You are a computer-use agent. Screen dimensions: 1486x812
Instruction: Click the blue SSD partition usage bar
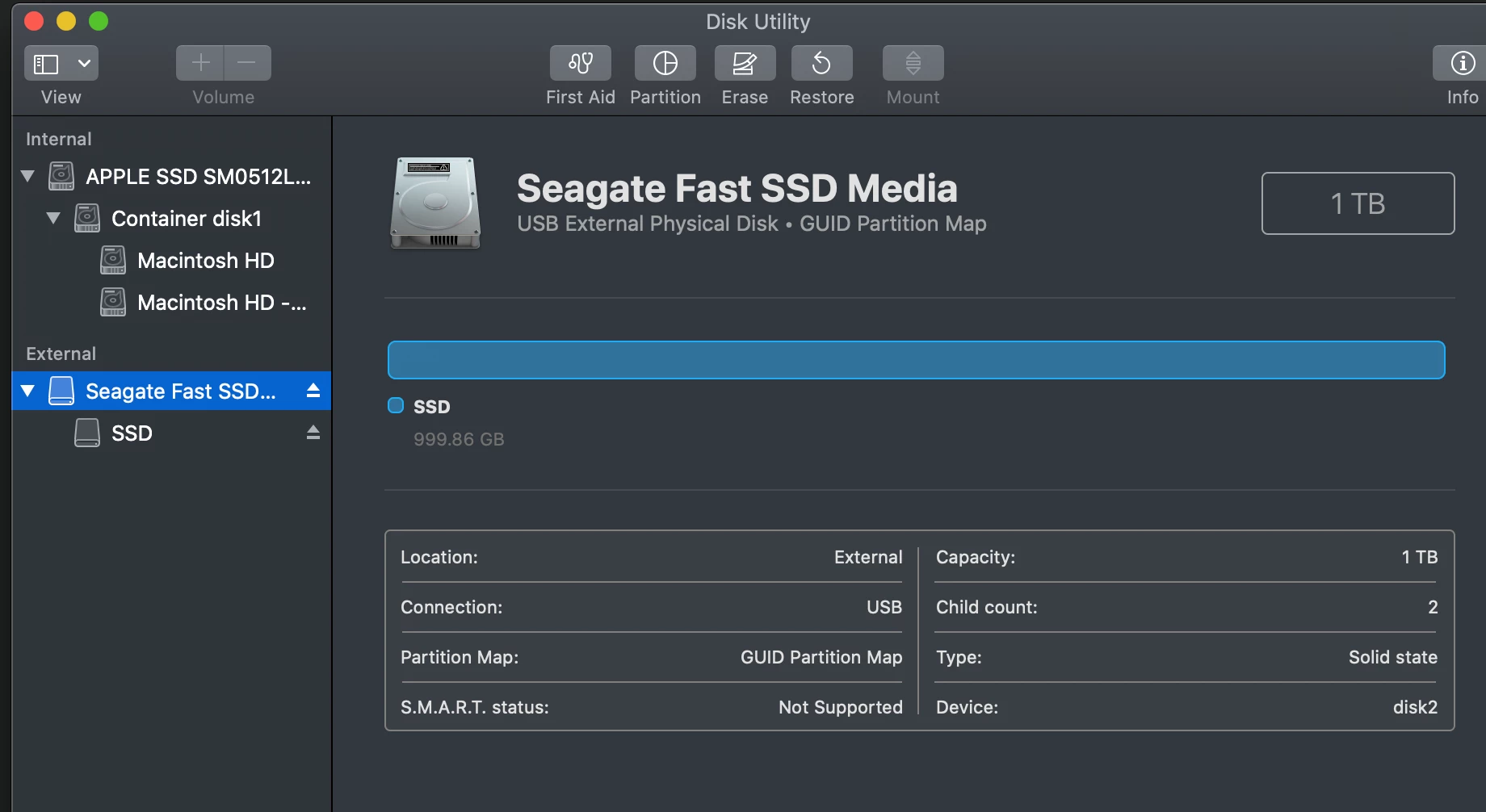pos(916,360)
